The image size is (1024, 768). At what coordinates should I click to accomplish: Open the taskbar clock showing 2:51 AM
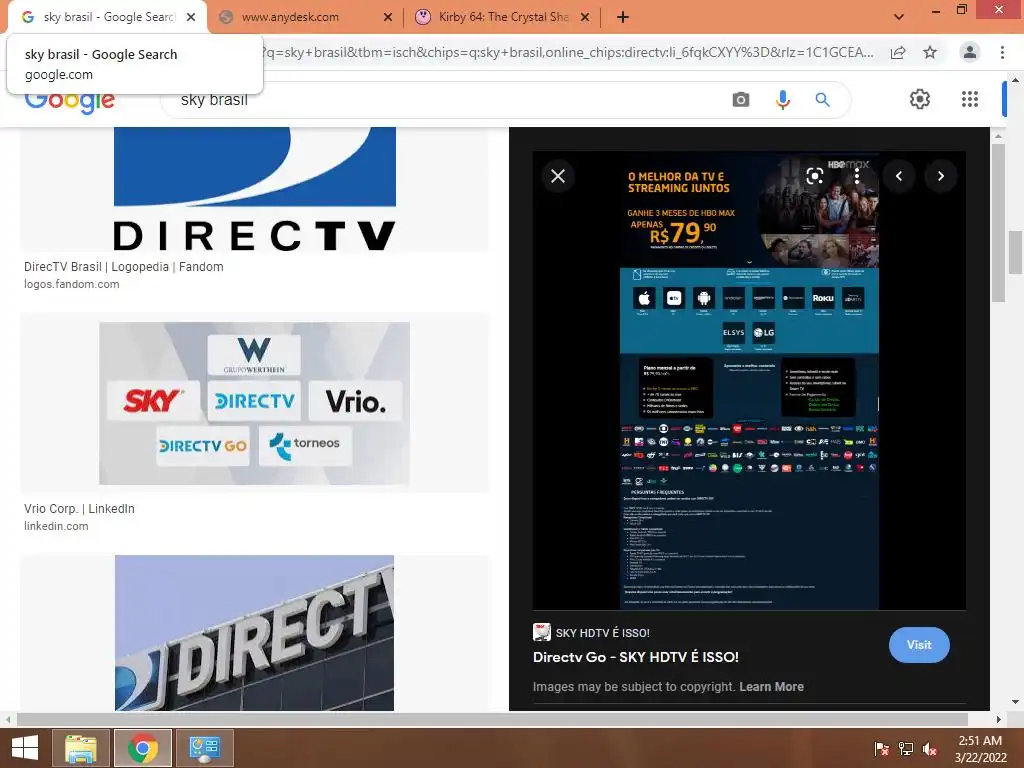[x=980, y=749]
